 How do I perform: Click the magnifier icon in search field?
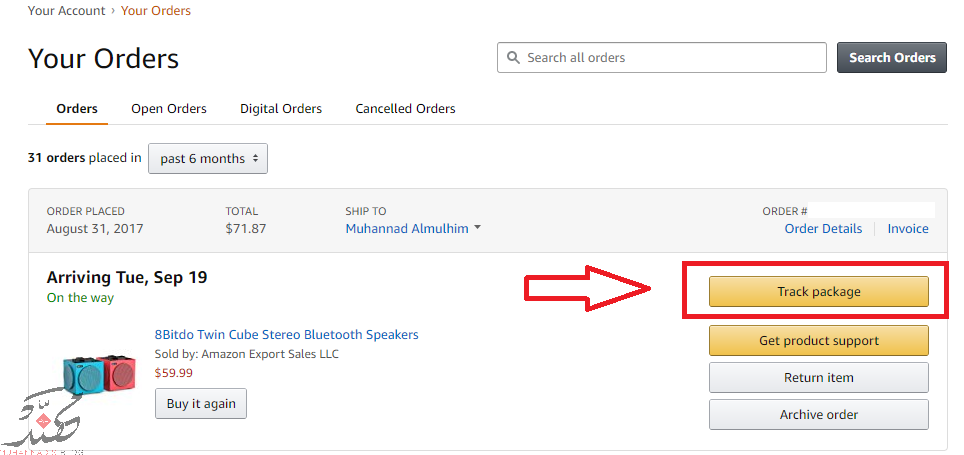[x=513, y=58]
